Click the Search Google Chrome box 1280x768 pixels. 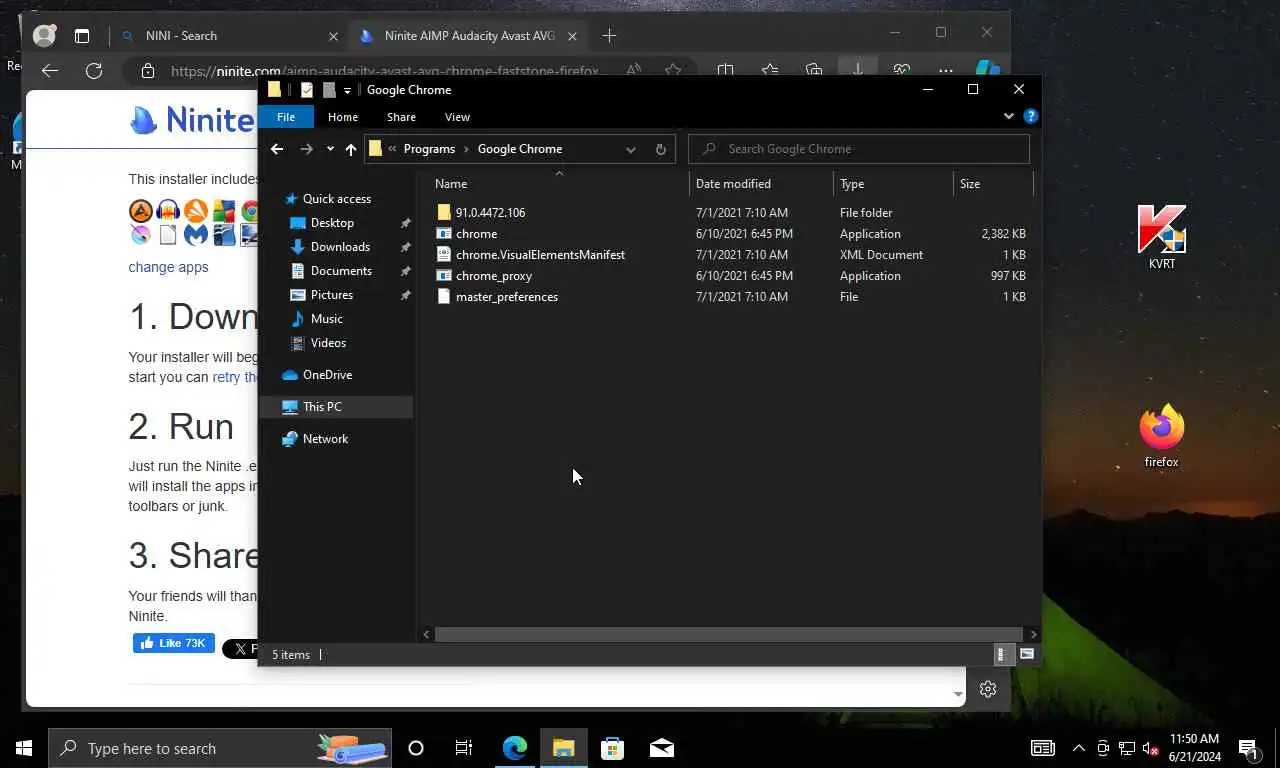(859, 149)
